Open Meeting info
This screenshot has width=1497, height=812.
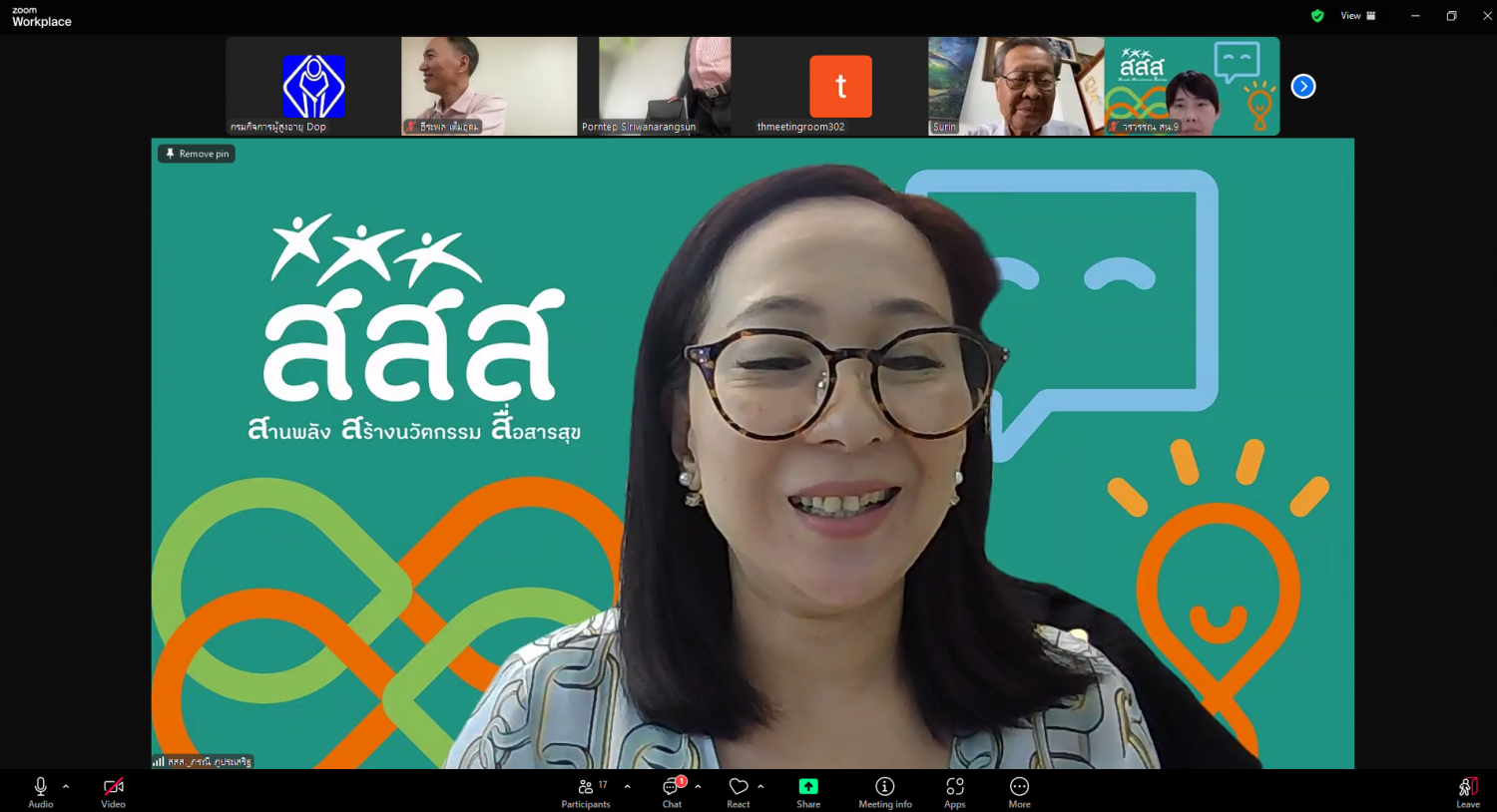click(885, 792)
